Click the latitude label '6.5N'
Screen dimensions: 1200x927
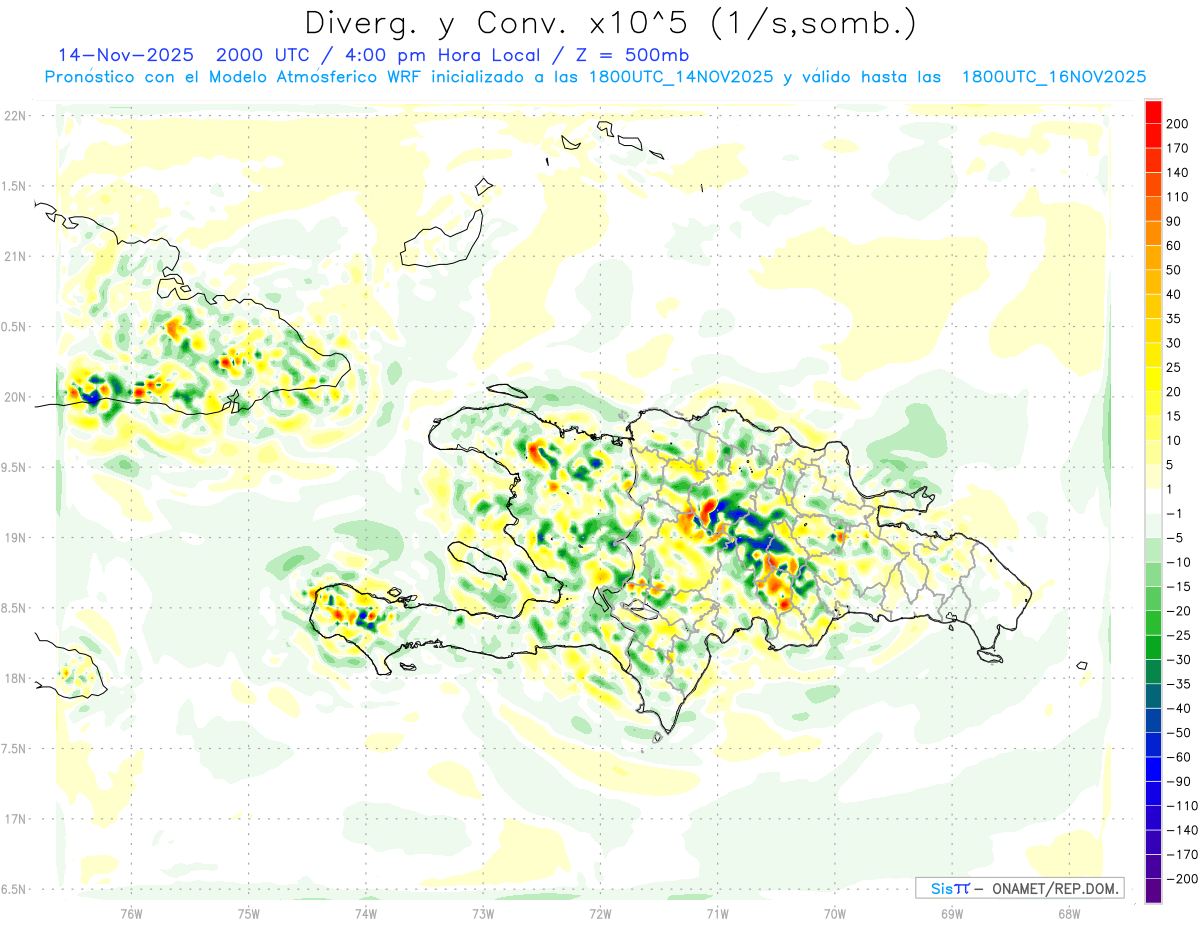click(x=13, y=889)
